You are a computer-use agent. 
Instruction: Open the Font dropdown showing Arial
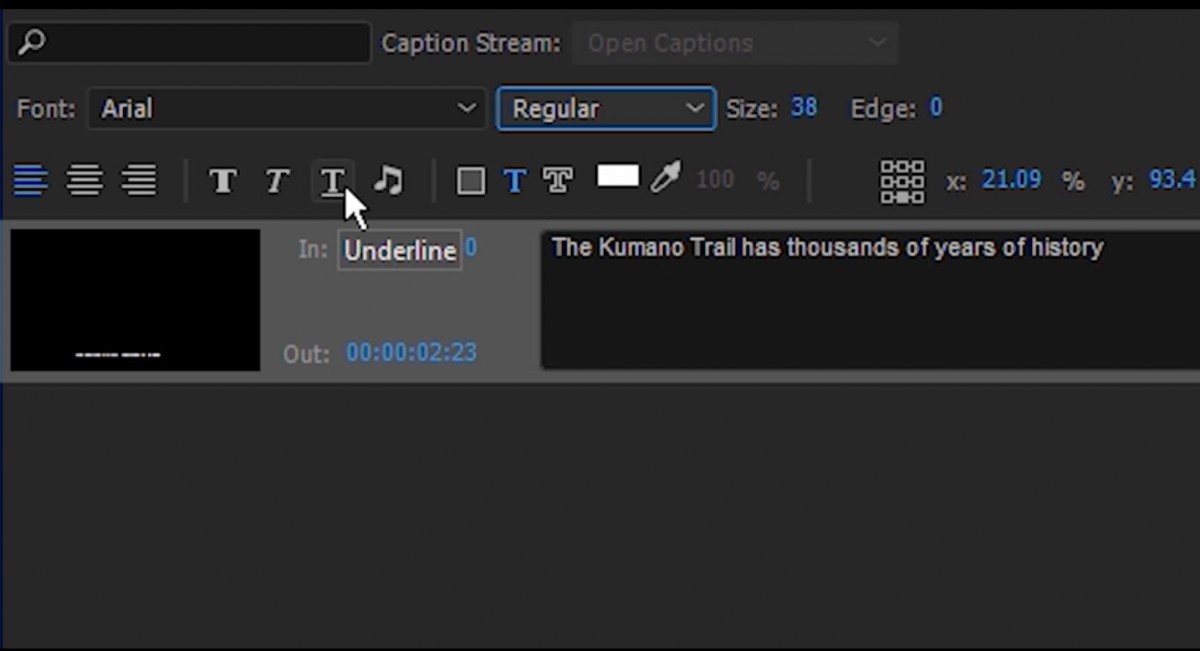coord(287,108)
